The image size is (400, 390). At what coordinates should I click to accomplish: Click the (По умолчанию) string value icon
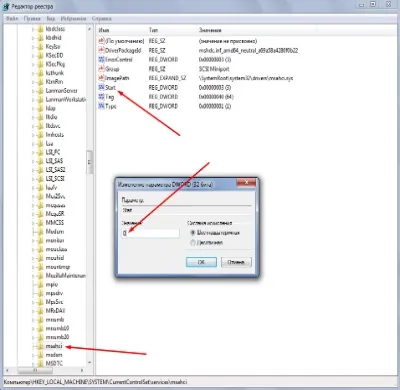coord(101,41)
